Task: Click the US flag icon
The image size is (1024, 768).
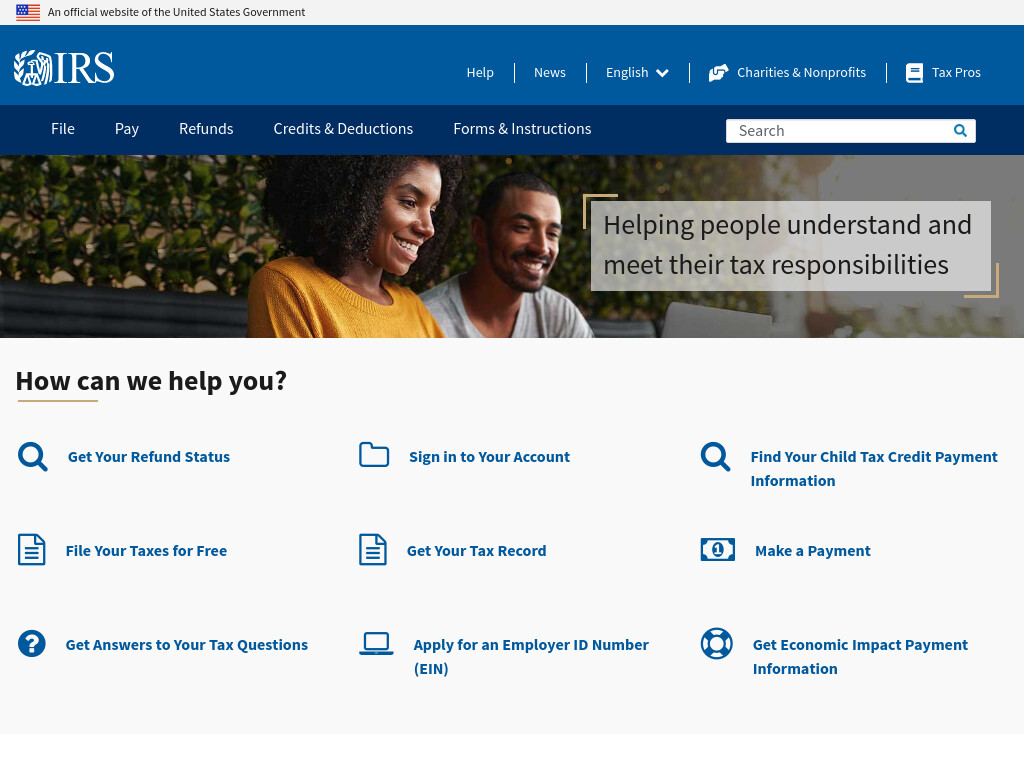Action: [28, 12]
